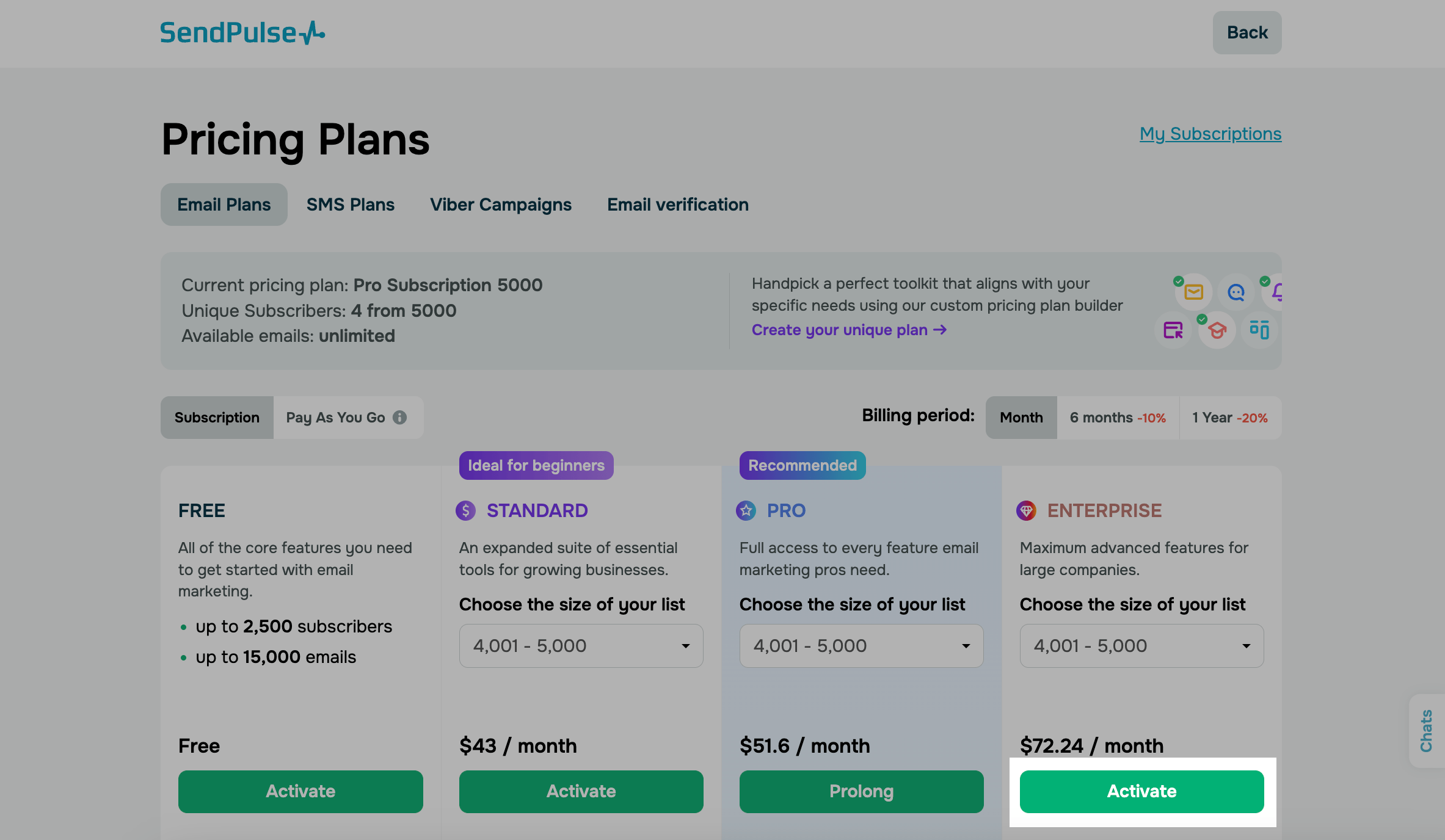Click the Pay As You Go info icon
The height and width of the screenshot is (840, 1445).
(x=399, y=418)
